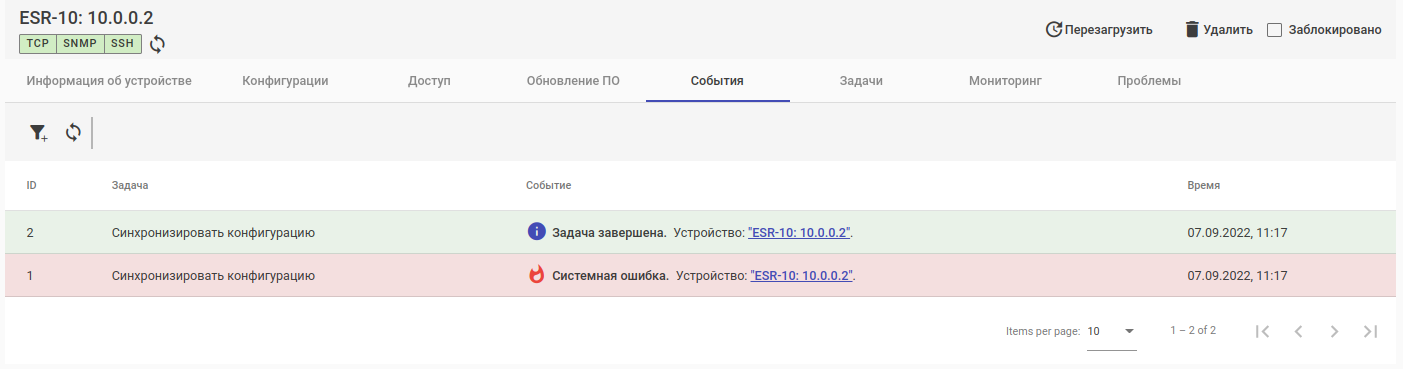Refresh the events list with toolbar reload icon
1403x369 pixels.
pyautogui.click(x=73, y=132)
